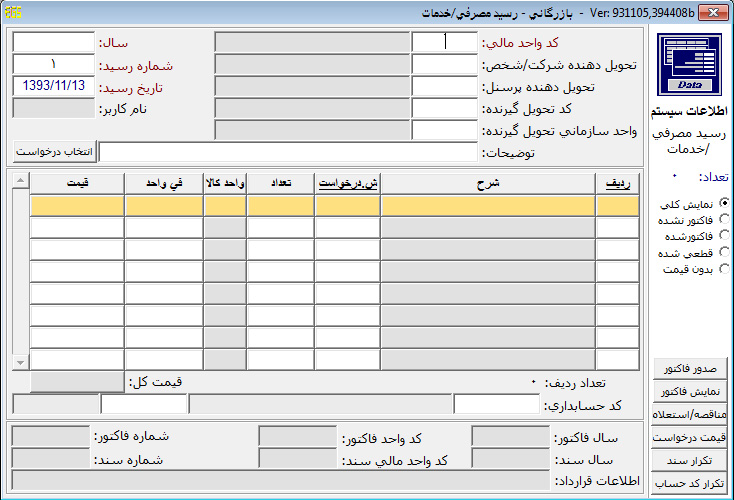Click the شماره رسيد field

53,64
